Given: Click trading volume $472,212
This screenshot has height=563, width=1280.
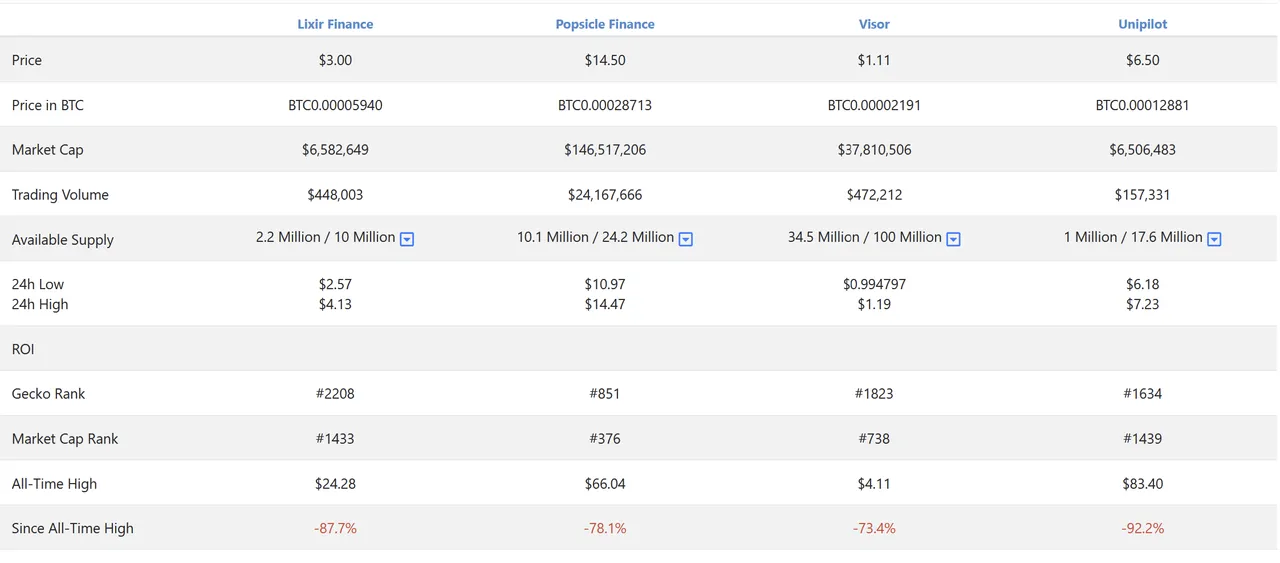Looking at the screenshot, I should coord(874,195).
